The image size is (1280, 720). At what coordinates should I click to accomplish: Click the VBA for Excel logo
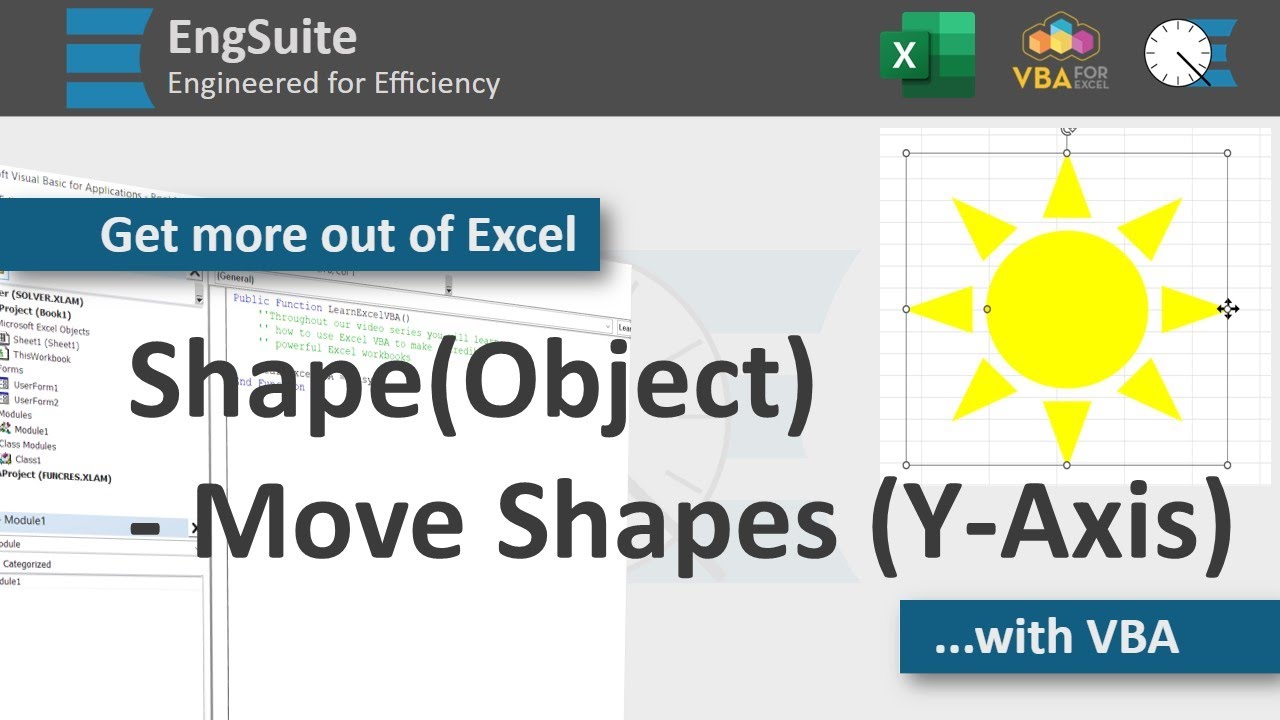[x=1060, y=55]
